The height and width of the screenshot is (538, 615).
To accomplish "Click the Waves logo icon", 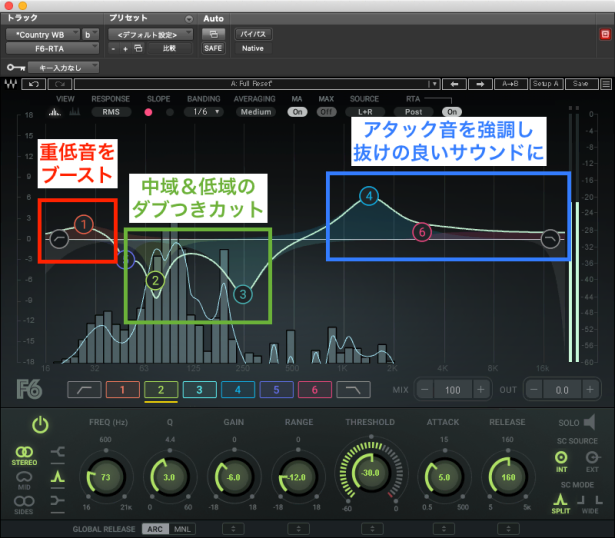I will [x=11, y=84].
